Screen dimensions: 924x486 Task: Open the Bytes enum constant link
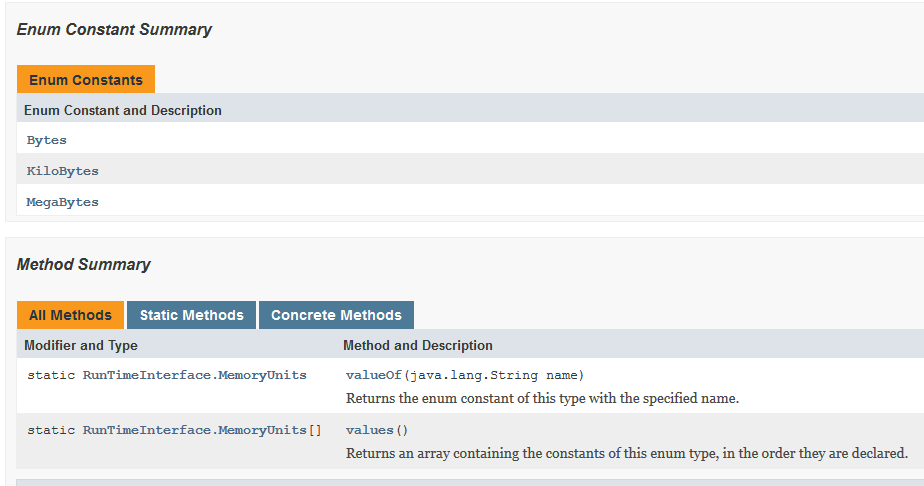[47, 140]
